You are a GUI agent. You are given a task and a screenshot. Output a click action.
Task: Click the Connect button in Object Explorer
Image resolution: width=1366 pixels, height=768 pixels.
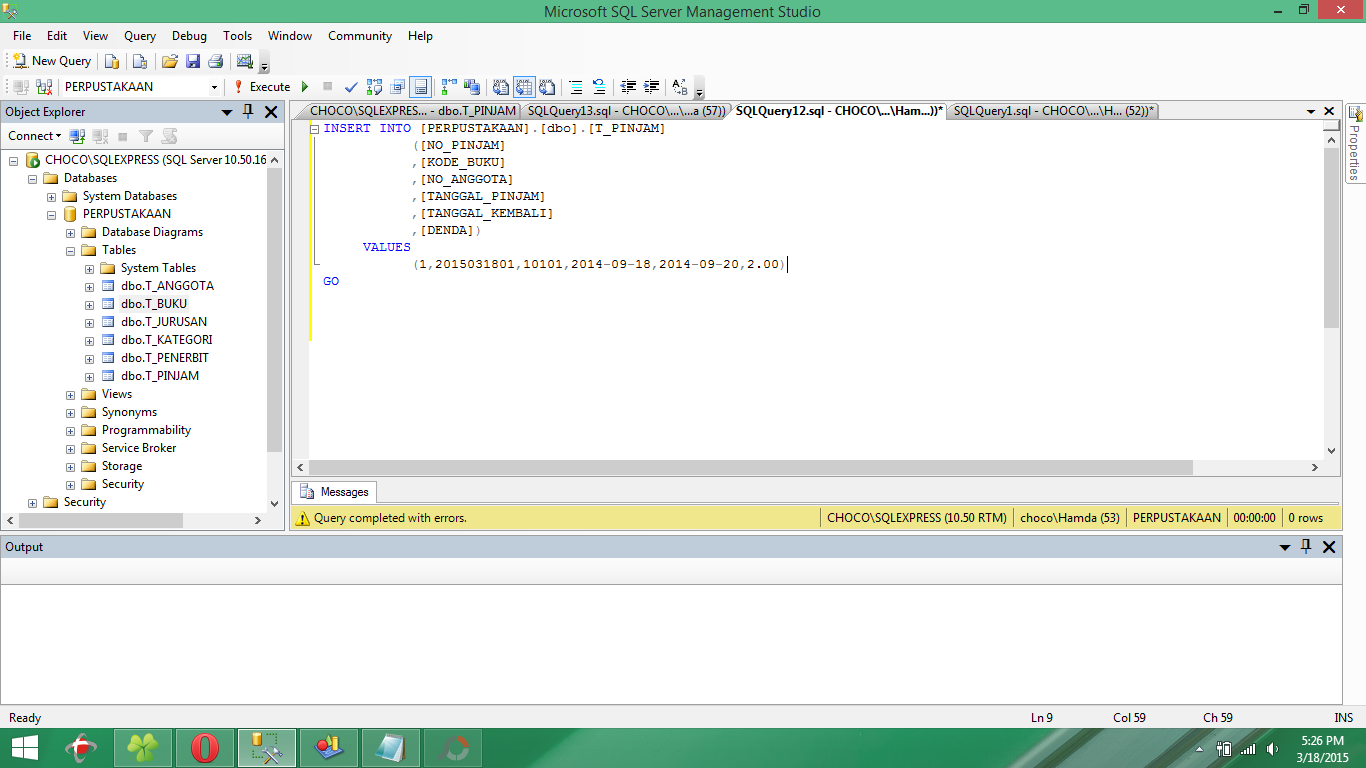(x=33, y=135)
